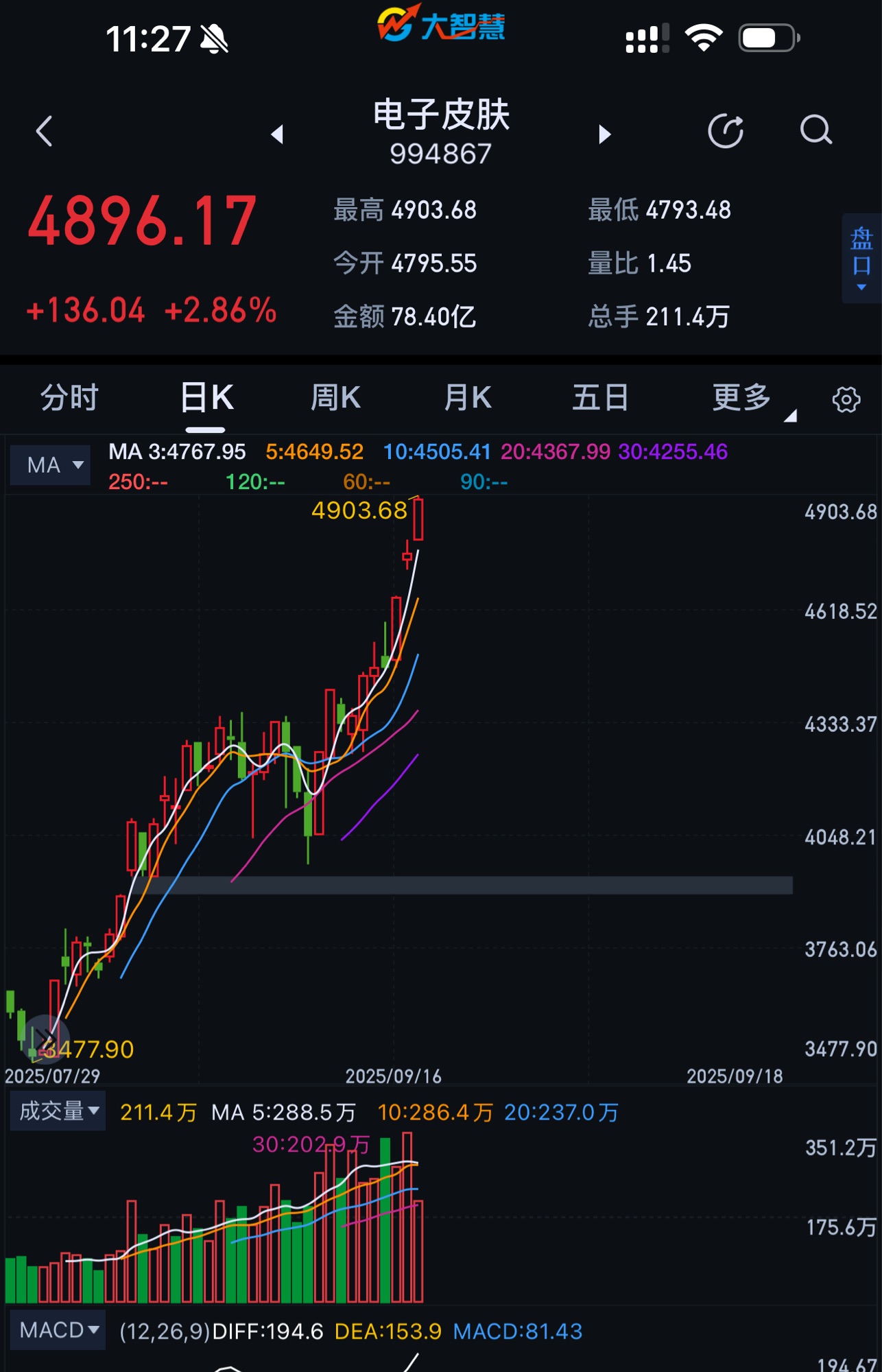
Task: Go to previous stock with left triangle
Action: (277, 134)
